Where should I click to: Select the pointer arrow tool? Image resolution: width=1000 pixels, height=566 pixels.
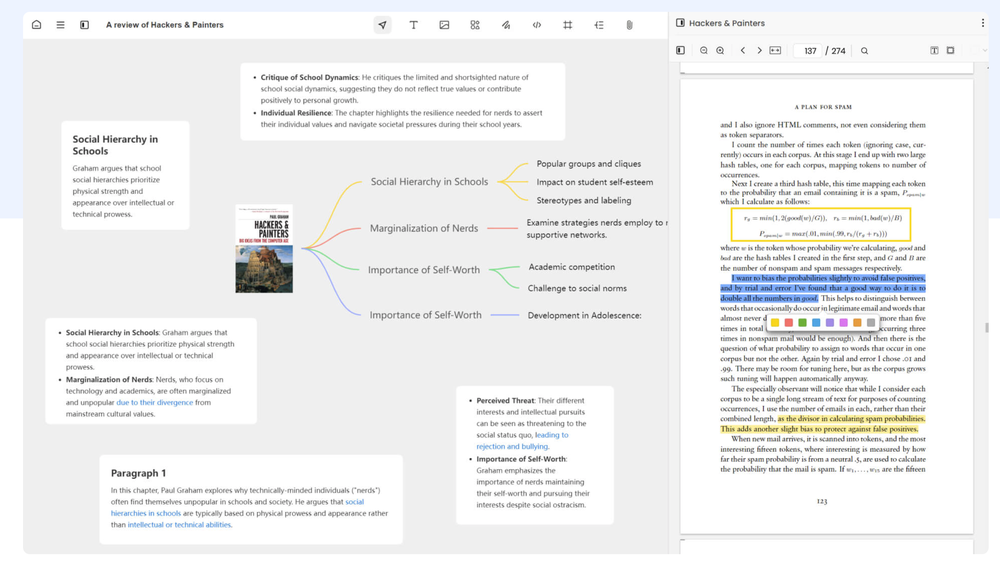(x=383, y=25)
